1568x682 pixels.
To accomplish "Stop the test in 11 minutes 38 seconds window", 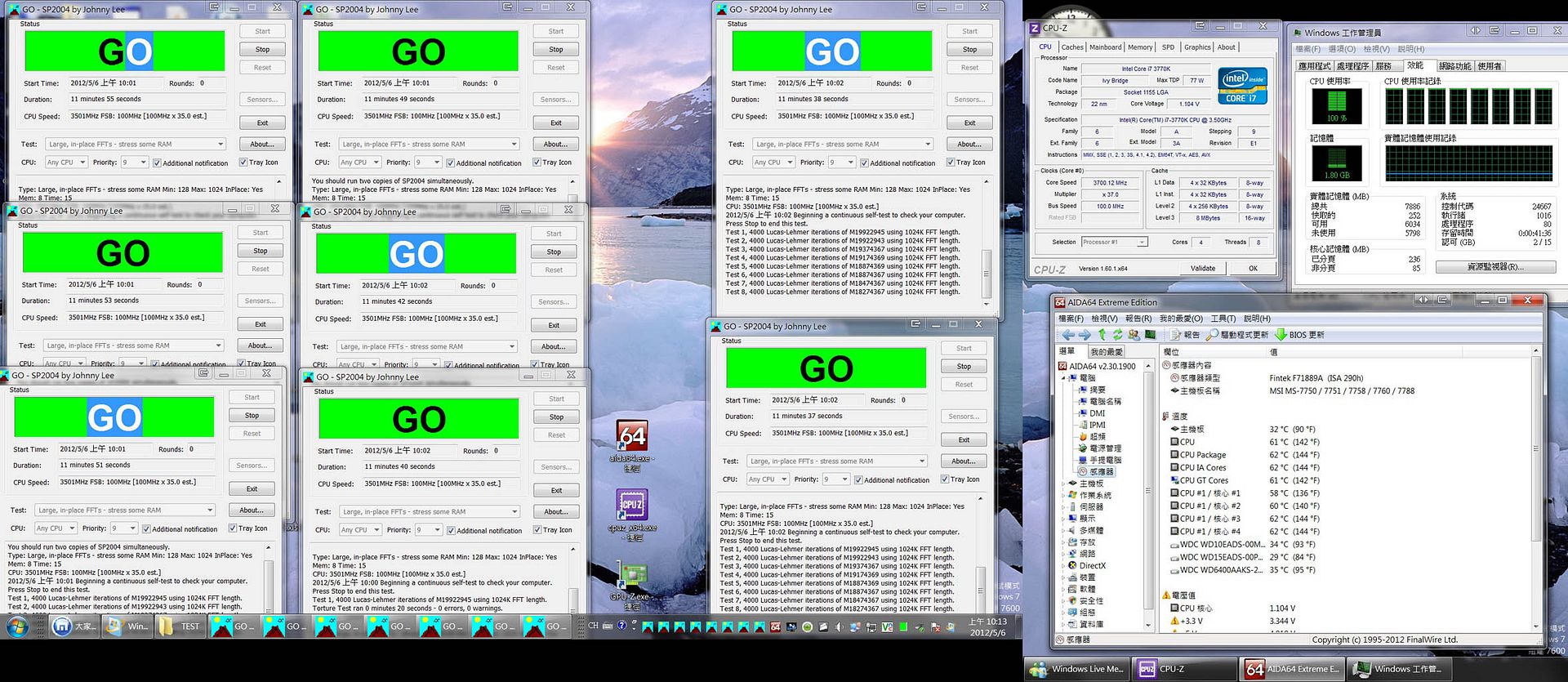I will pos(969,49).
